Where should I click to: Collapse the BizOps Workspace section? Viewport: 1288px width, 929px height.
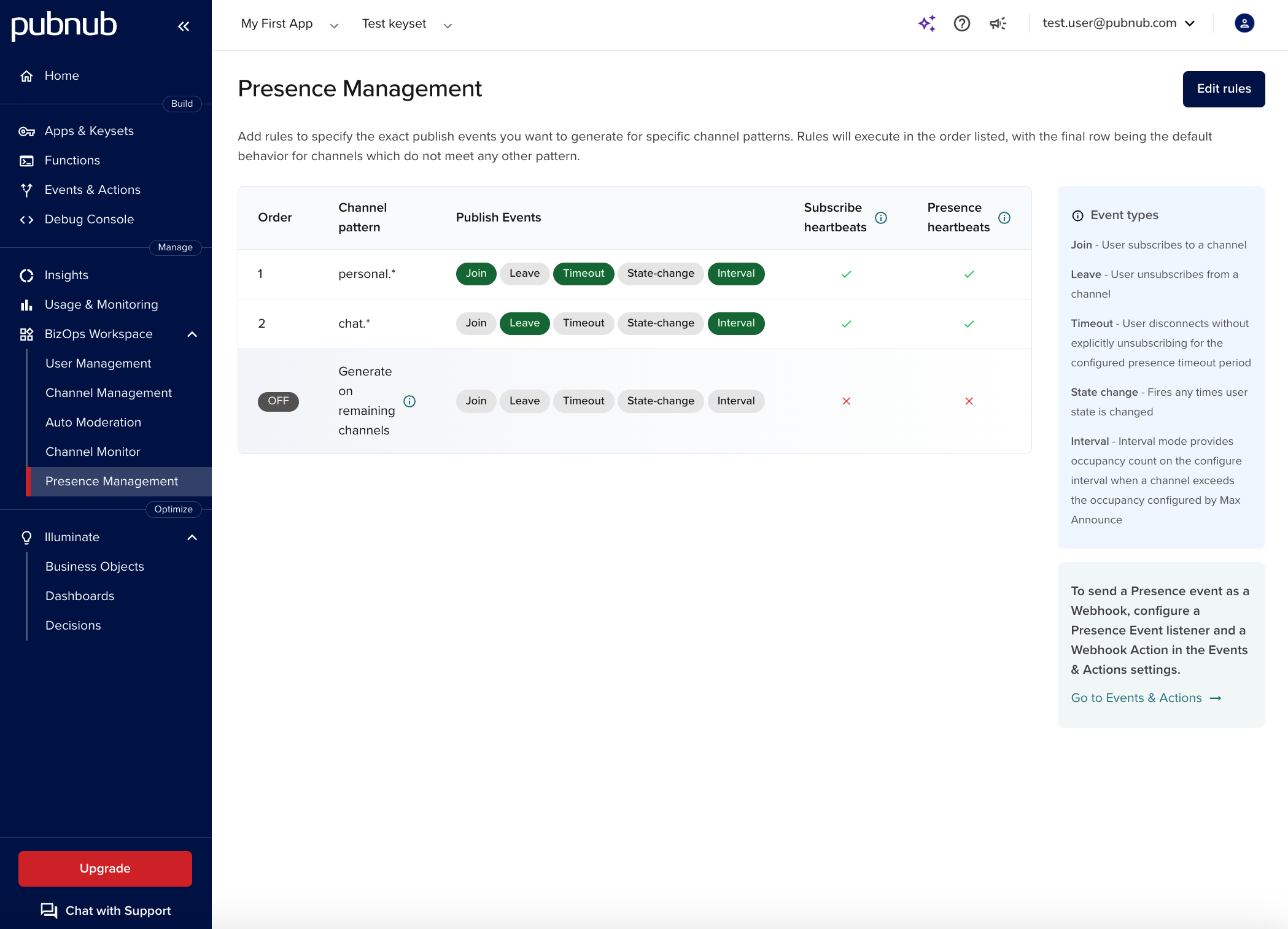coord(192,334)
